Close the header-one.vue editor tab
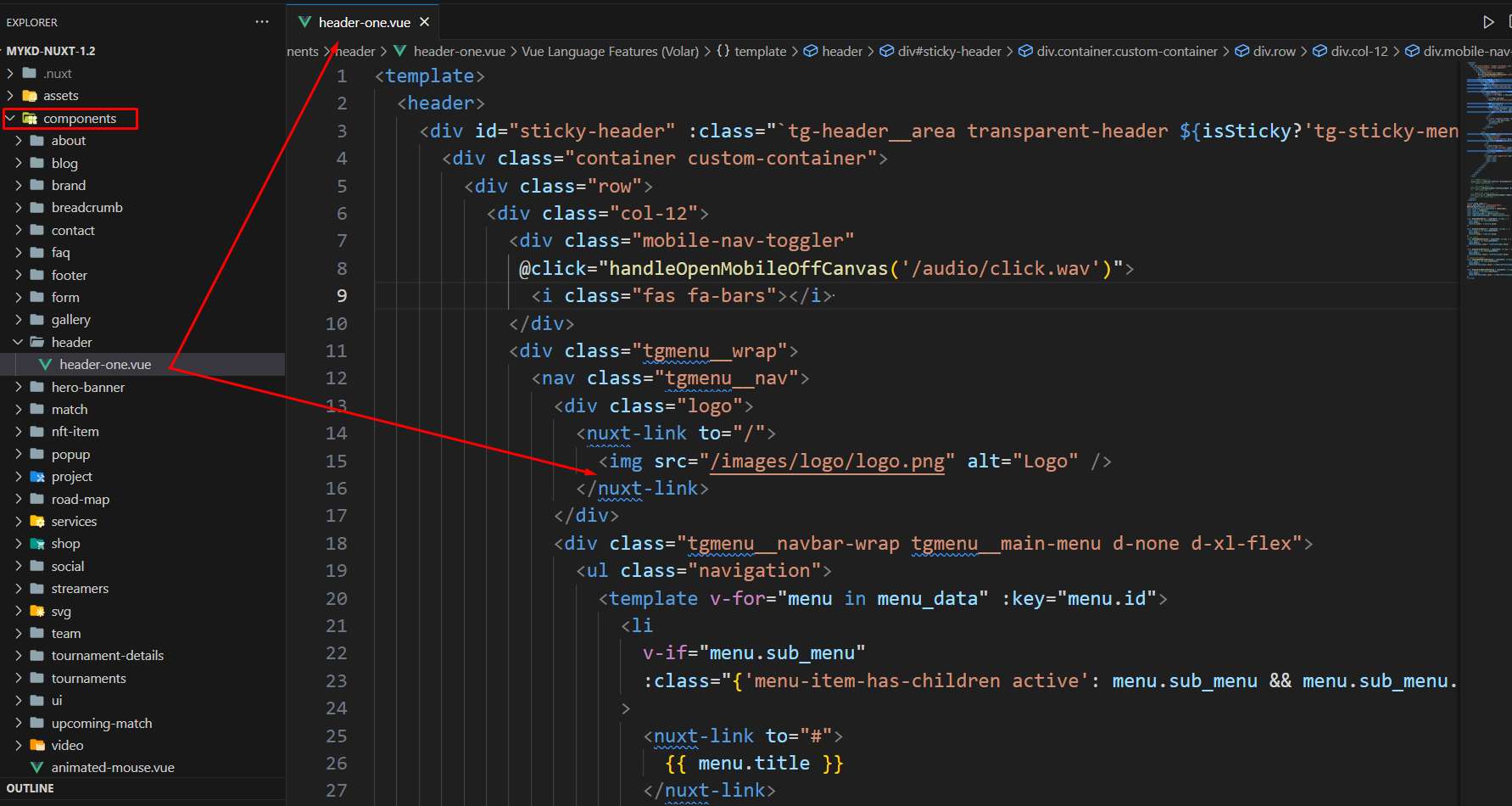The height and width of the screenshot is (806, 1512). pyautogui.click(x=425, y=22)
